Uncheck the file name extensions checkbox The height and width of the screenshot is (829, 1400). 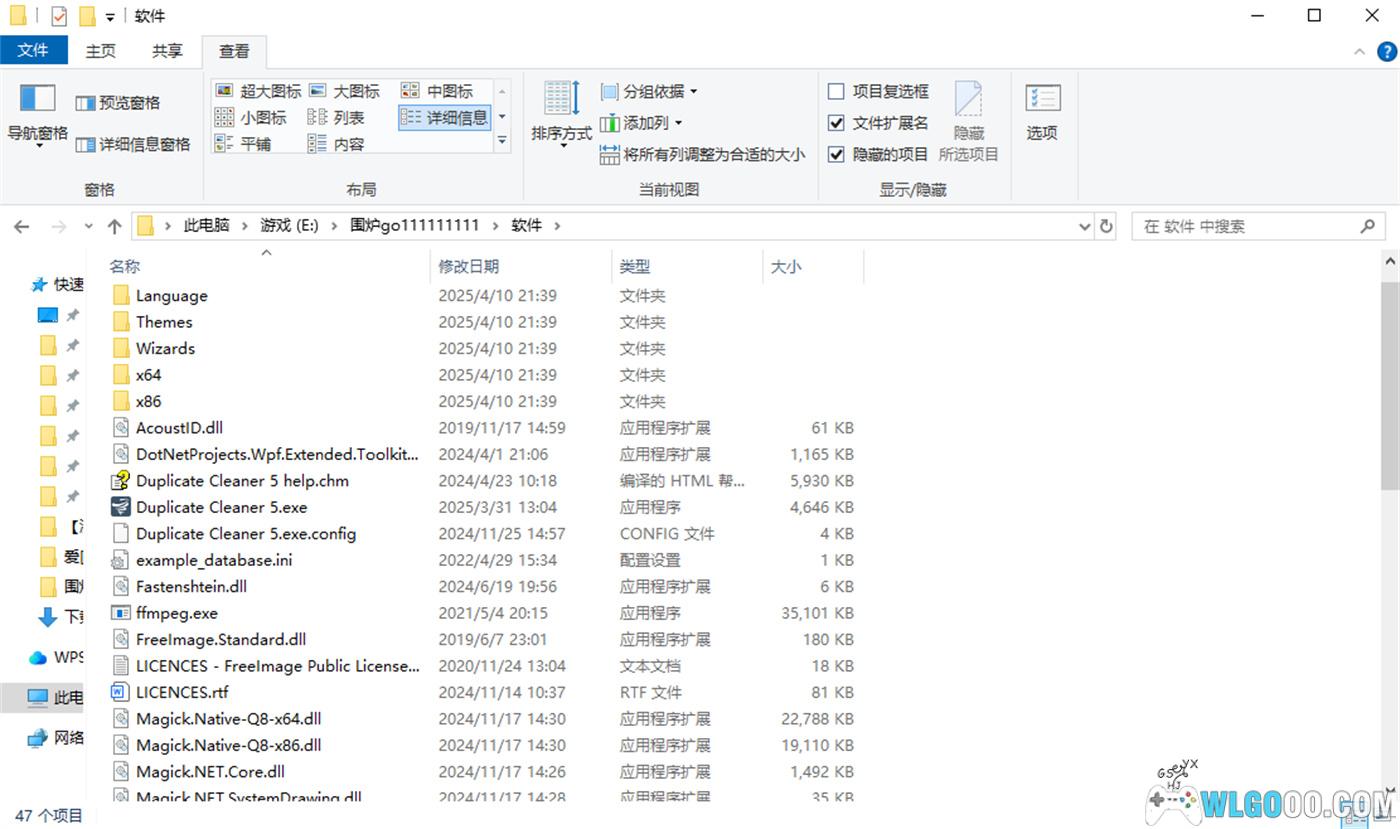click(x=837, y=123)
